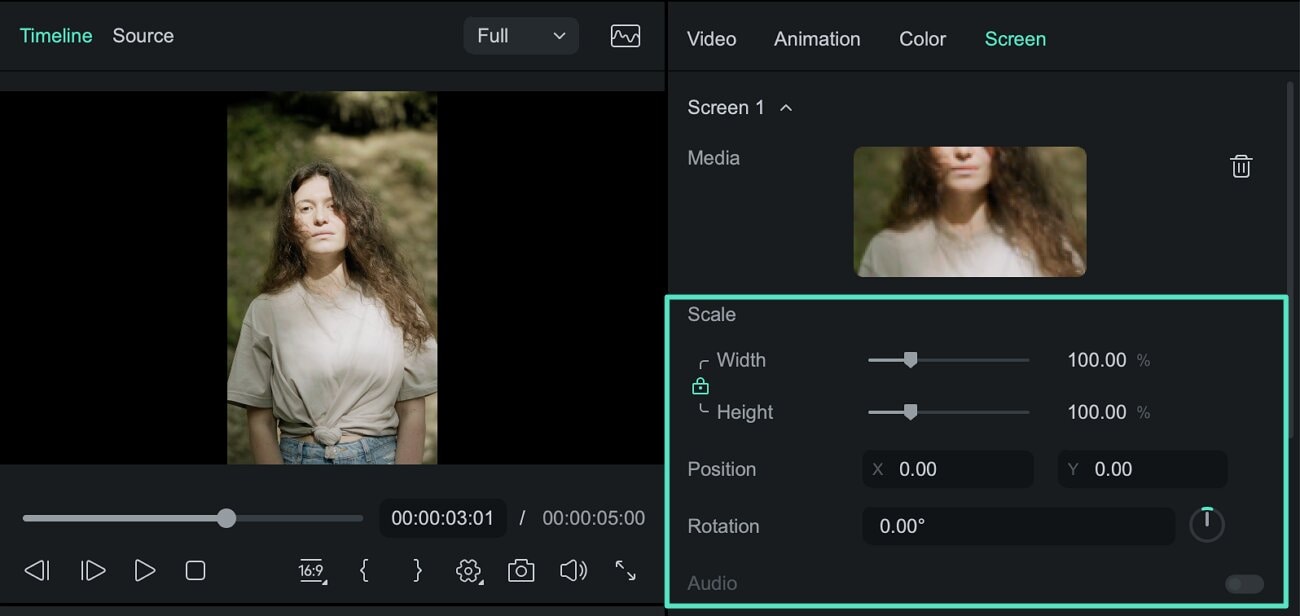
Task: Step back one frame
Action: point(36,570)
